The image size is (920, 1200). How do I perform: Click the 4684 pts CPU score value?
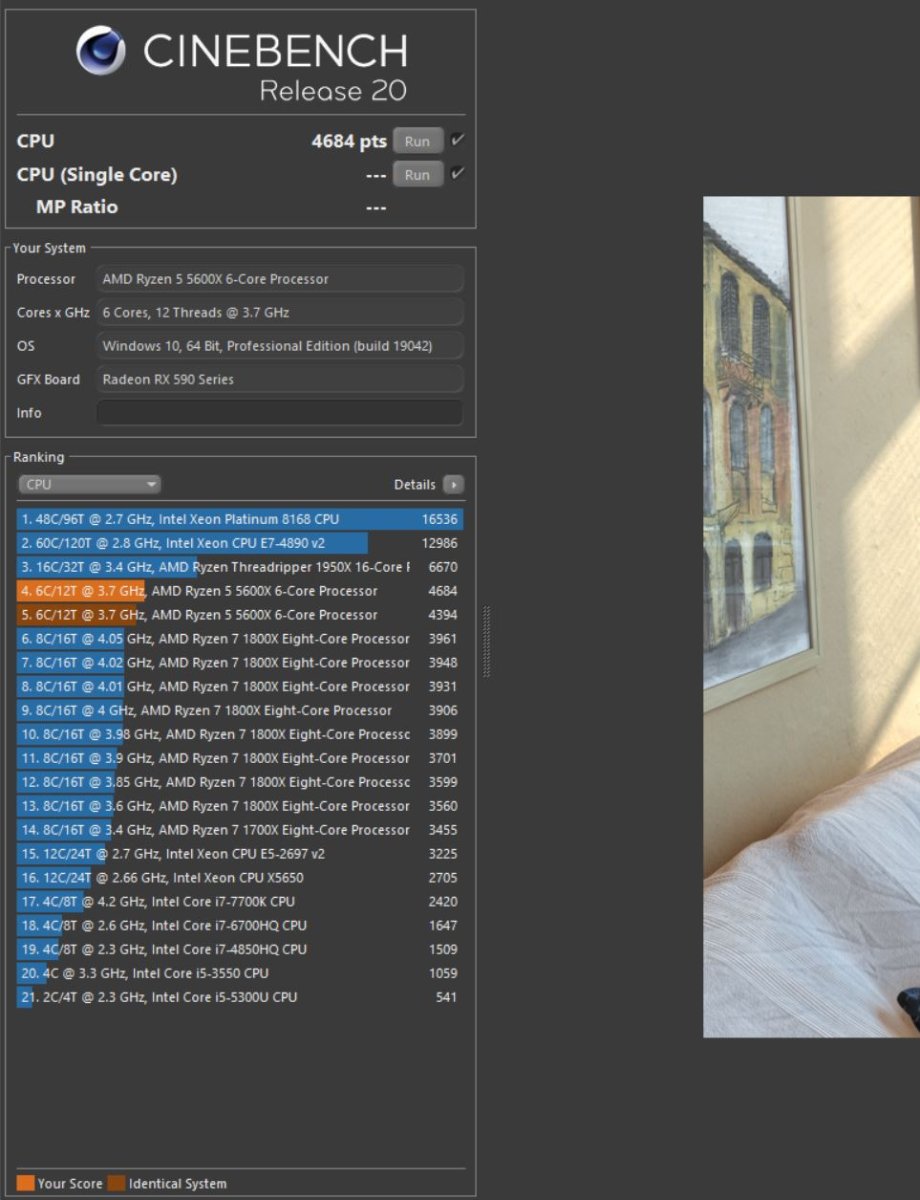point(349,141)
